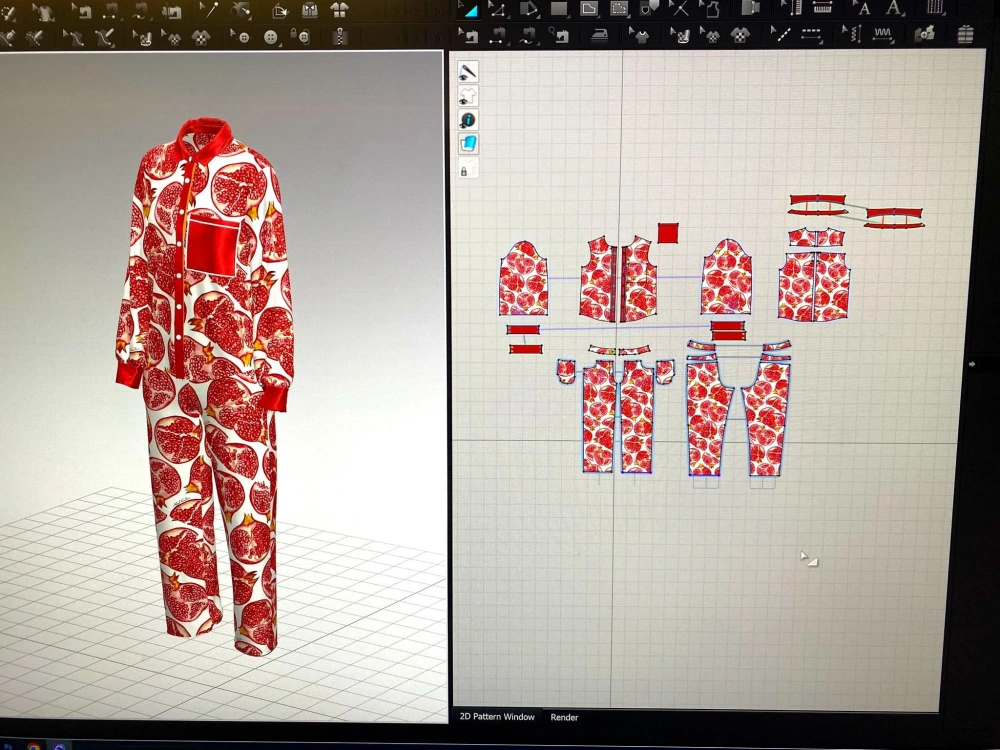Toggle stitch visibility in the 2D window
1000x750 pixels.
coord(469,72)
